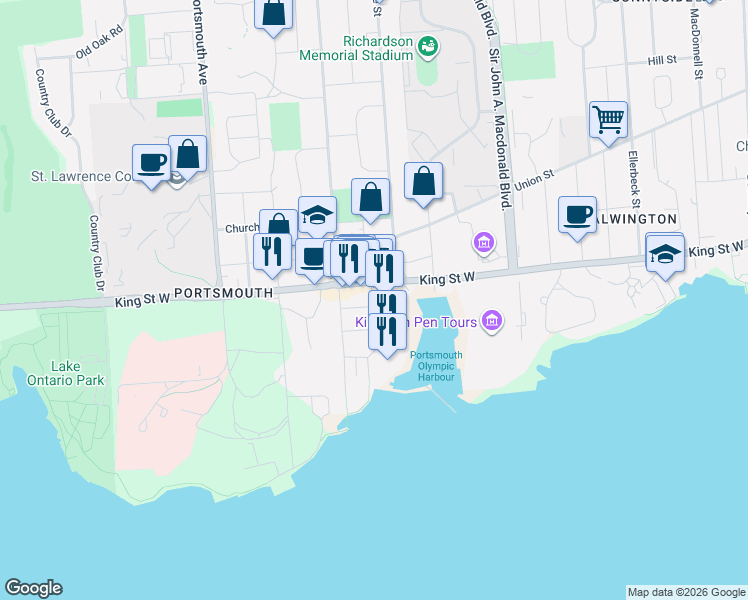Open the restaurant marker covering the Kingston Pen Tours label
Image resolution: width=748 pixels, height=600 pixels.
[387, 332]
